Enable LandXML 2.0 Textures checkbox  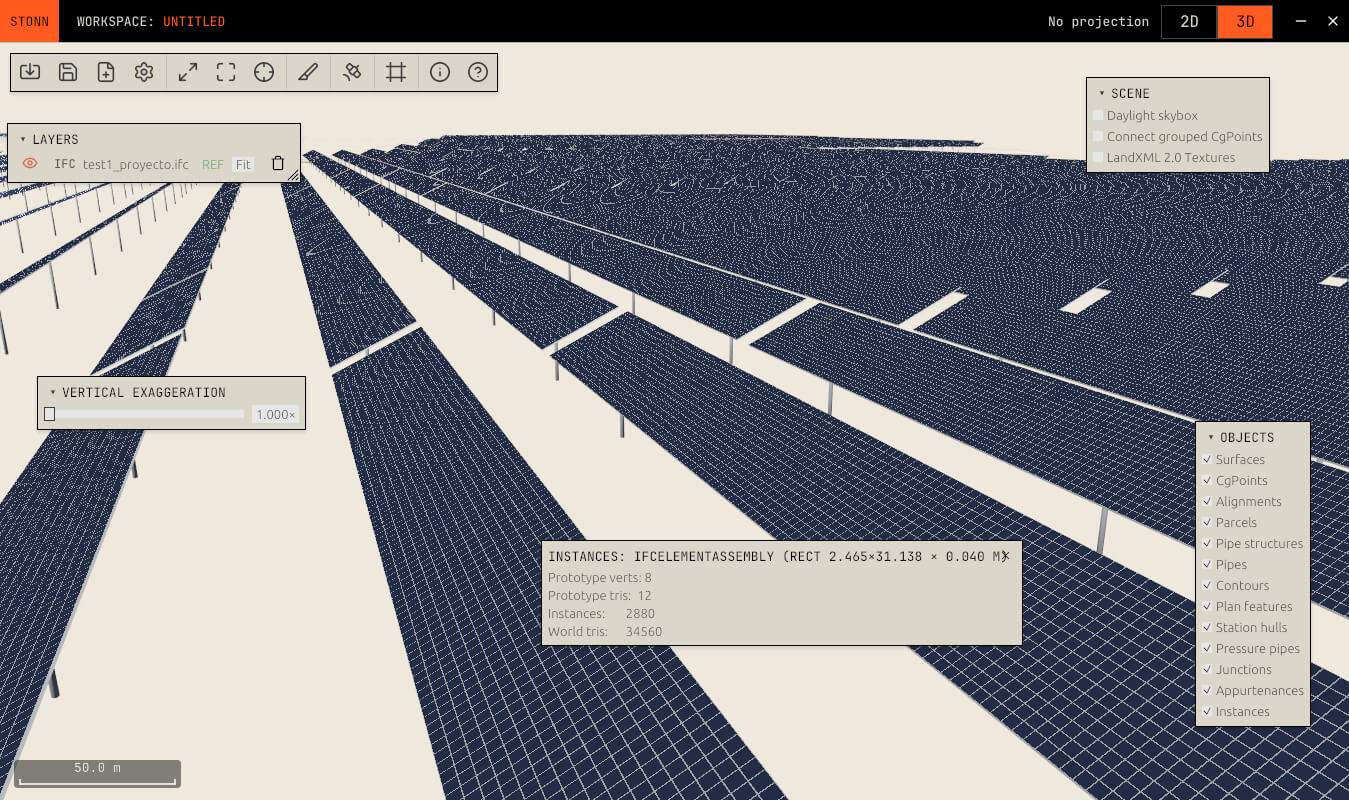1098,158
